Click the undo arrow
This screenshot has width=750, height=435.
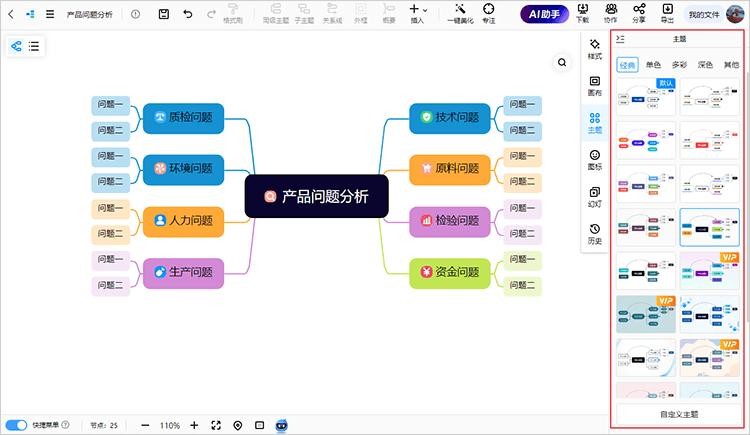187,15
